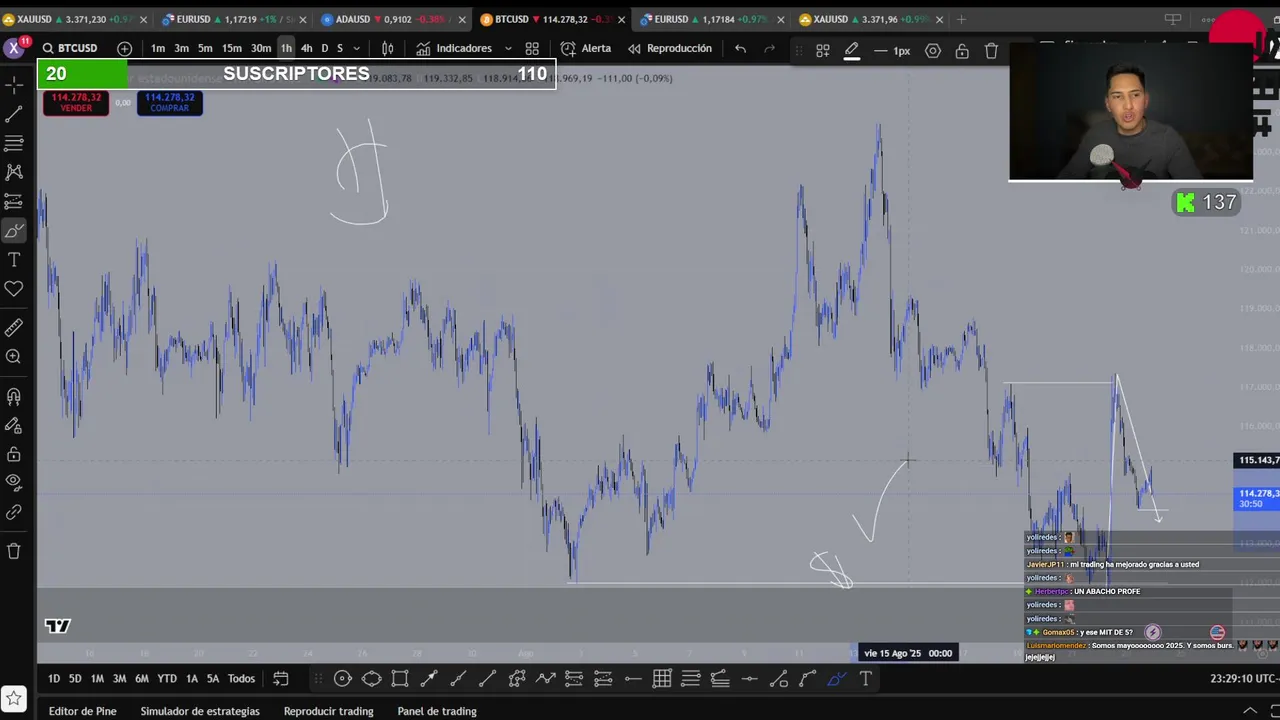Set chart range to YTD
The width and height of the screenshot is (1280, 720).
coord(167,679)
